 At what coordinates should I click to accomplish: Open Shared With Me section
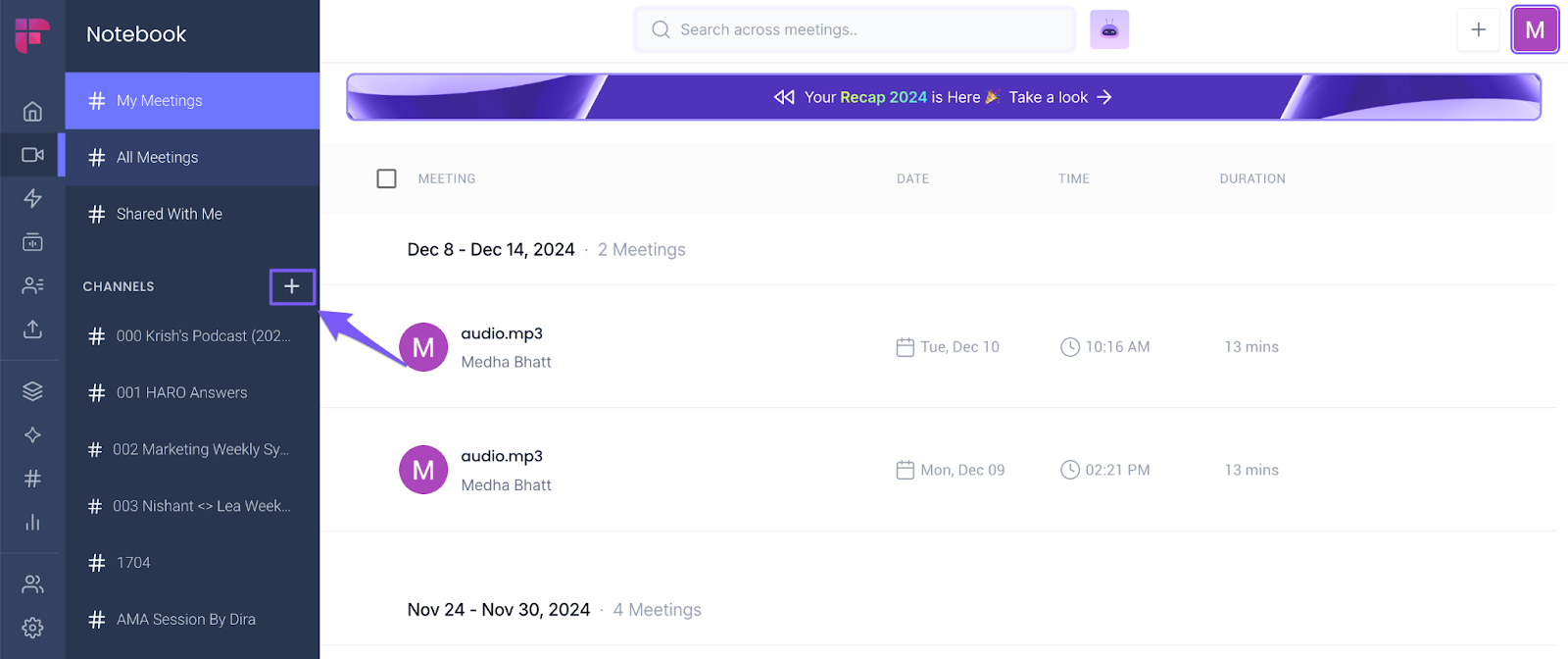point(169,215)
